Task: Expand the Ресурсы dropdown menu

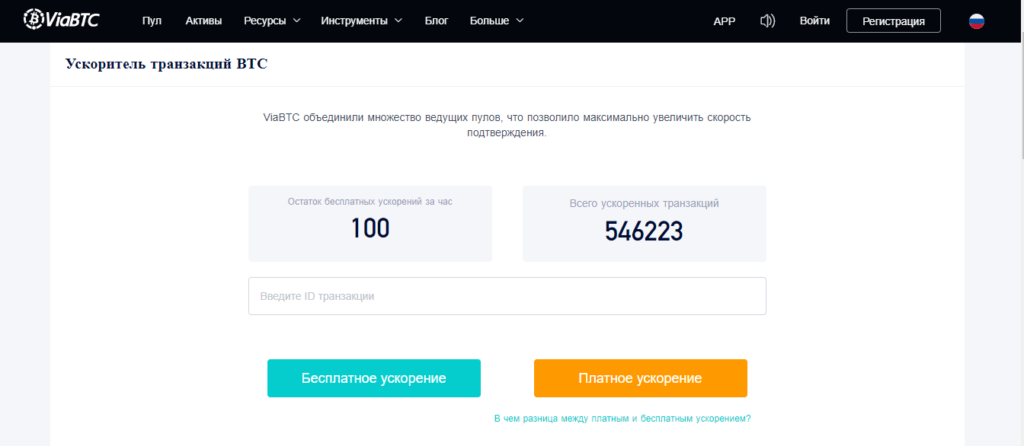Action: [x=271, y=21]
